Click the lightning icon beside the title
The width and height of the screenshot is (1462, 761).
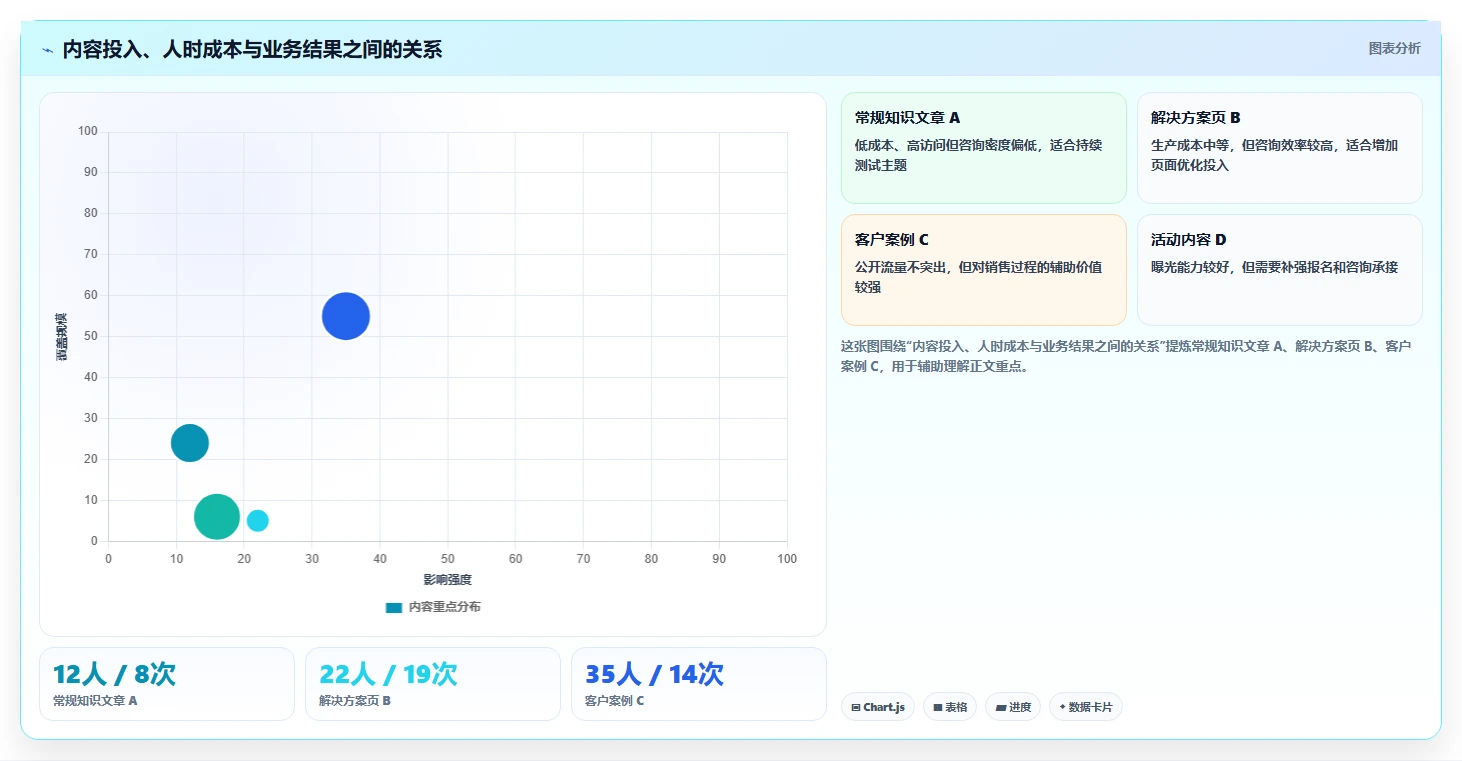48,50
